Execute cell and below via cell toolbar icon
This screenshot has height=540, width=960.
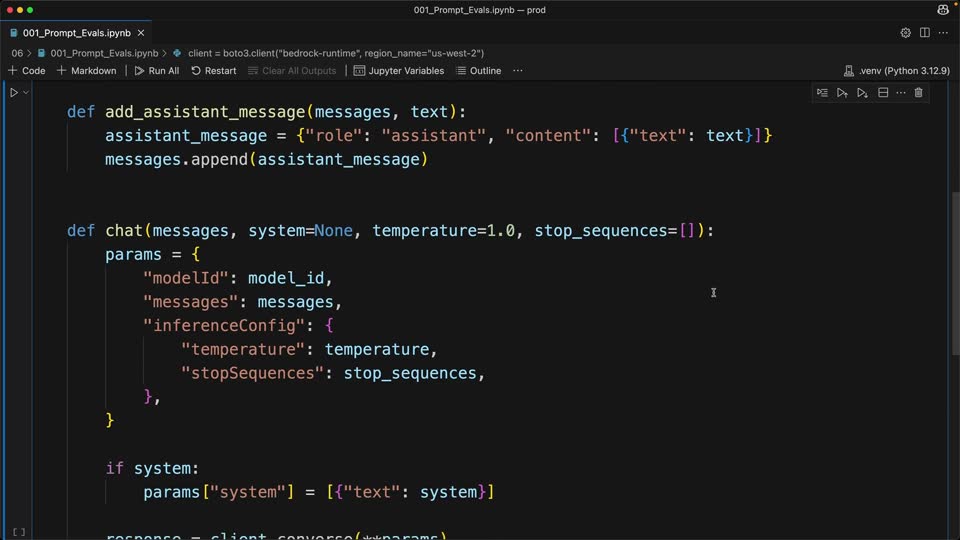click(x=863, y=92)
